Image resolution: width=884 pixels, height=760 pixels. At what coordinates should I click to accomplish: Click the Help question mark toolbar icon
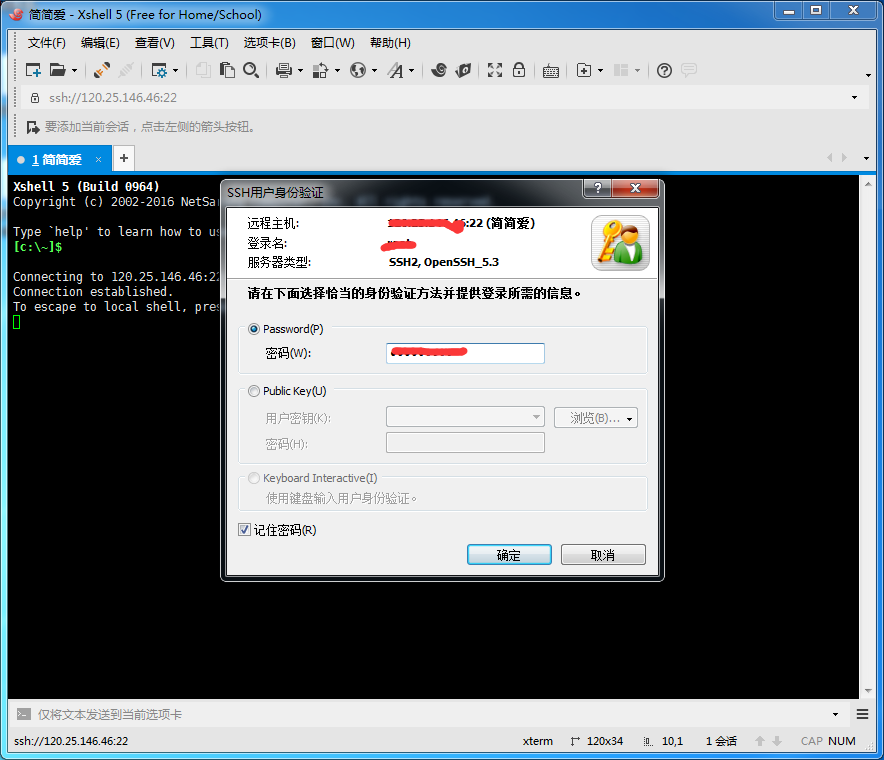(665, 70)
